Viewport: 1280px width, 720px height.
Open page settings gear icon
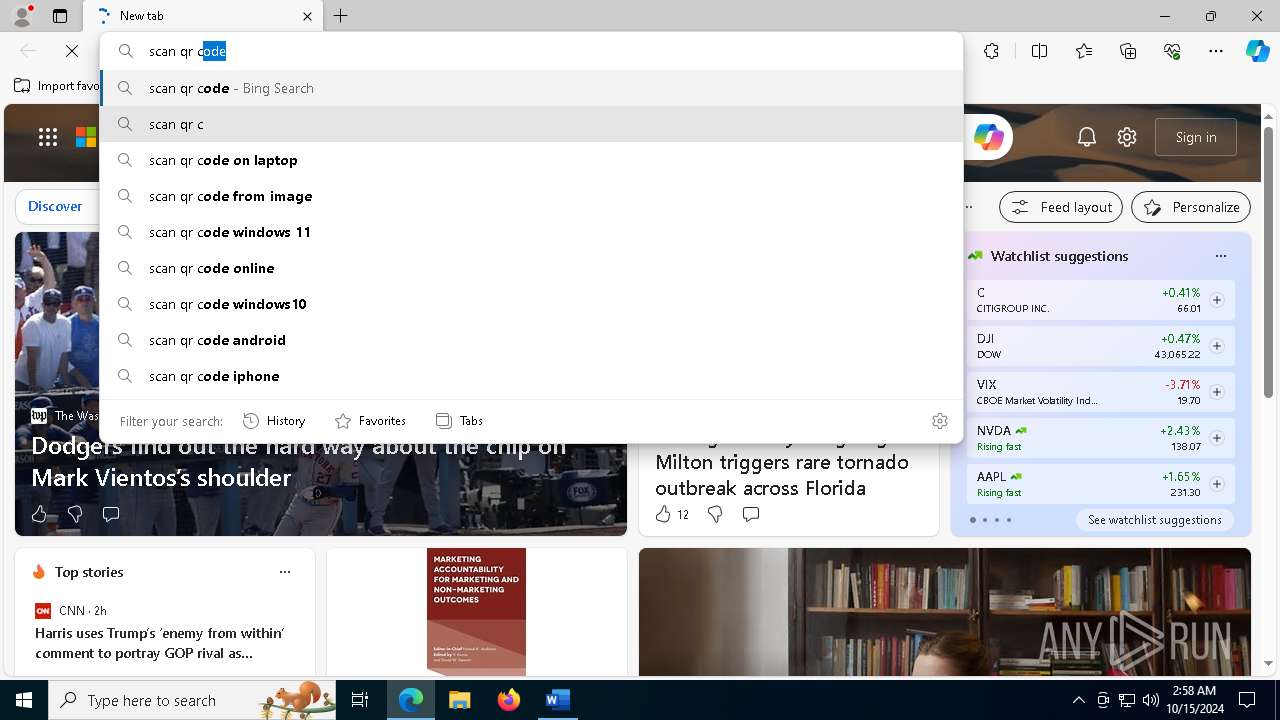[1127, 137]
